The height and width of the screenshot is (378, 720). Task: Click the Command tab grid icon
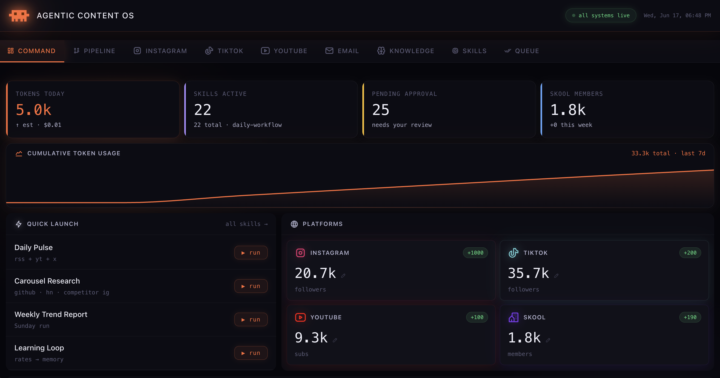pos(11,51)
